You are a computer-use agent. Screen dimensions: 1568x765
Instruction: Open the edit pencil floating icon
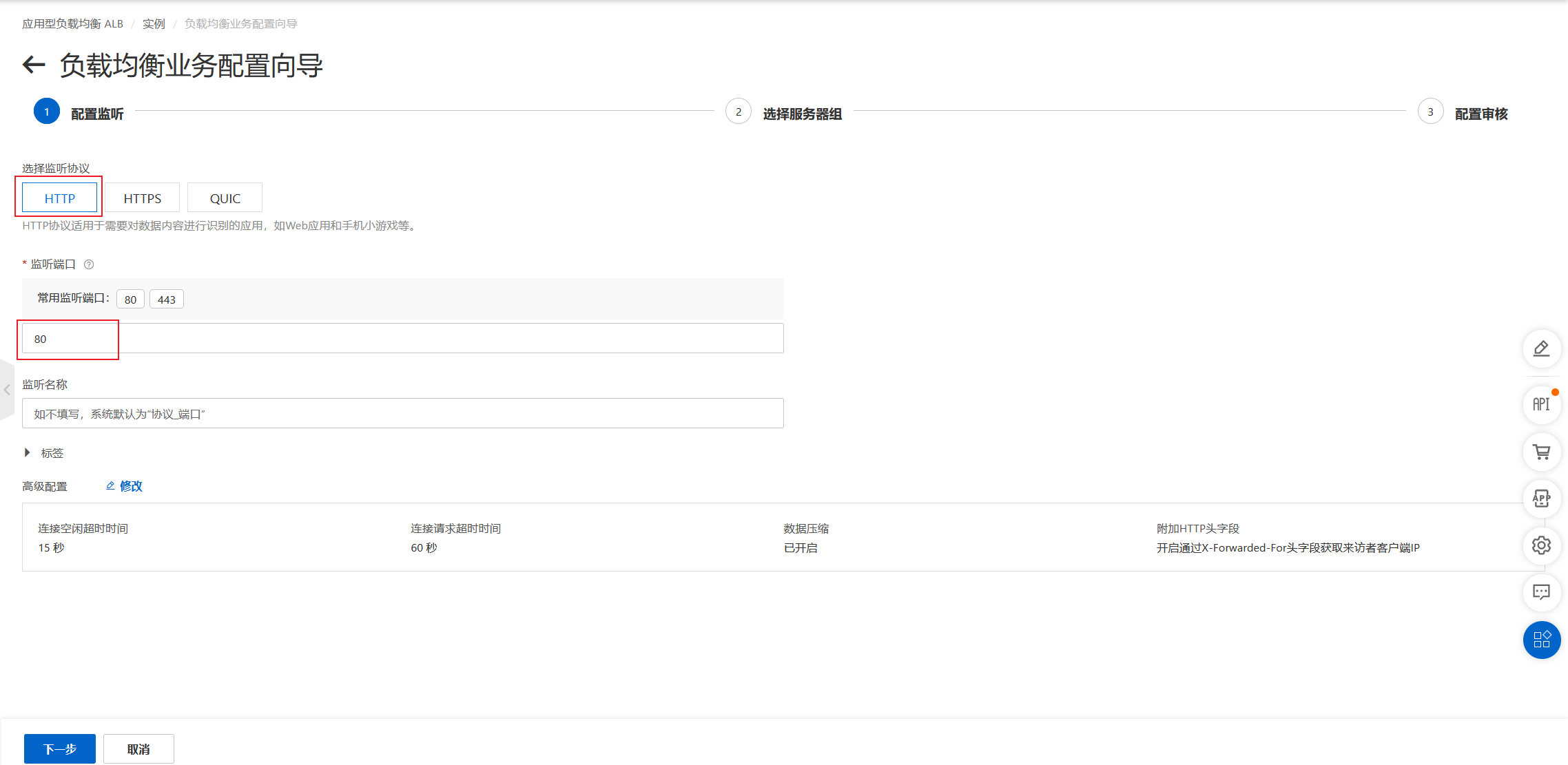point(1541,349)
